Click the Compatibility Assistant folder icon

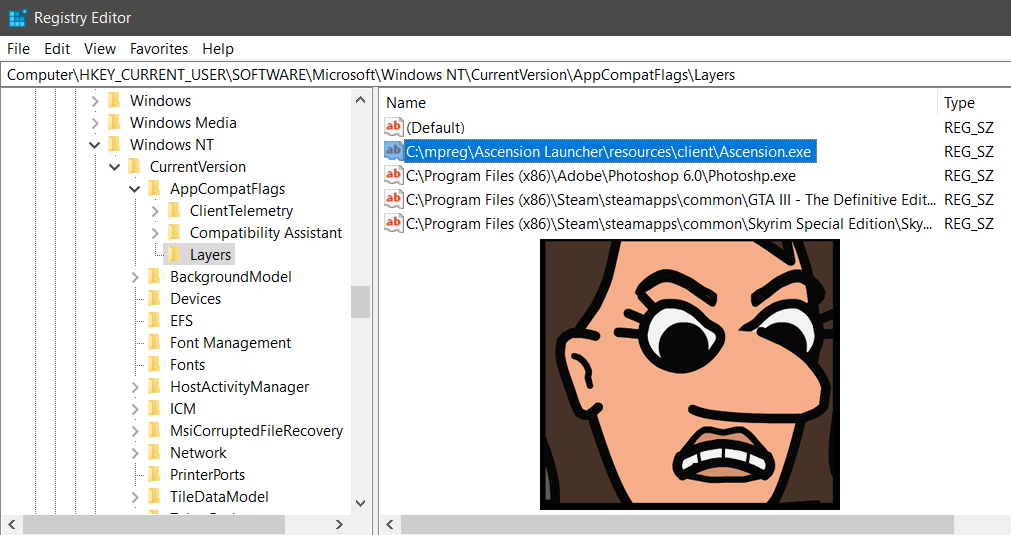pos(174,232)
